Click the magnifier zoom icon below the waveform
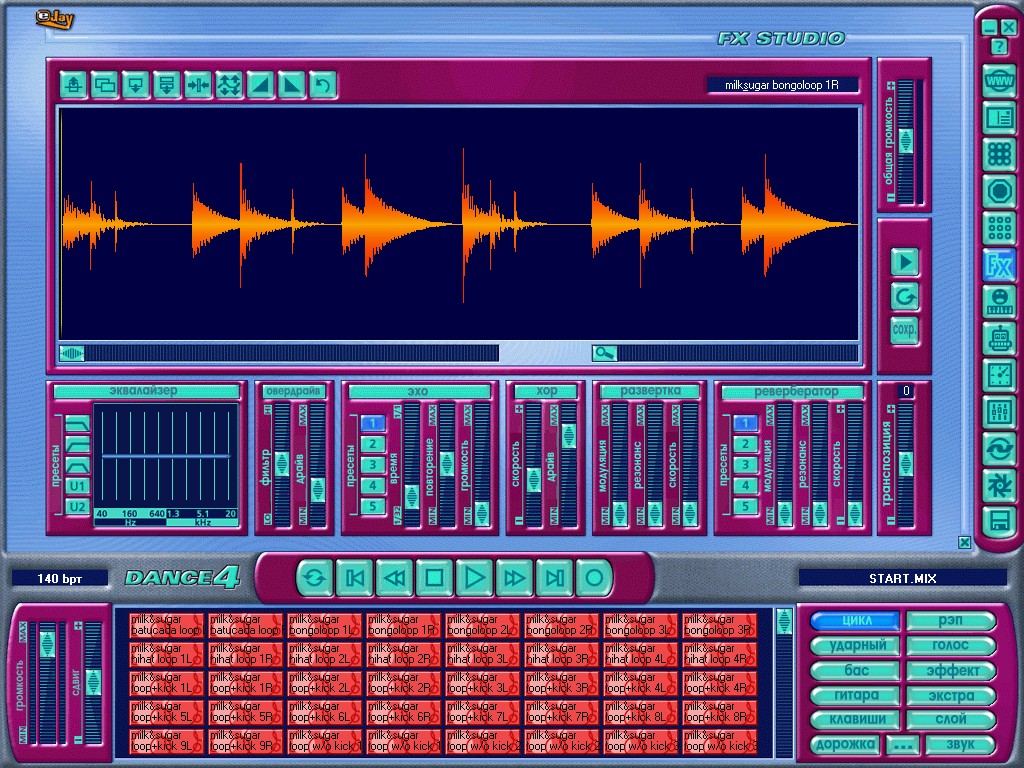The height and width of the screenshot is (768, 1024). click(x=604, y=352)
